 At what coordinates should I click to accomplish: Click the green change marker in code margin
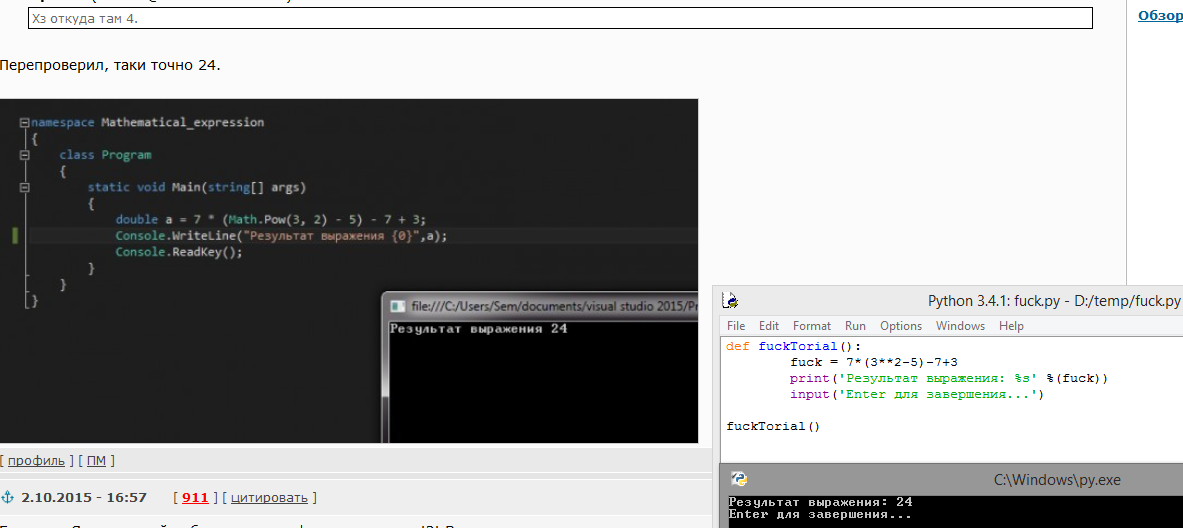click(x=14, y=236)
